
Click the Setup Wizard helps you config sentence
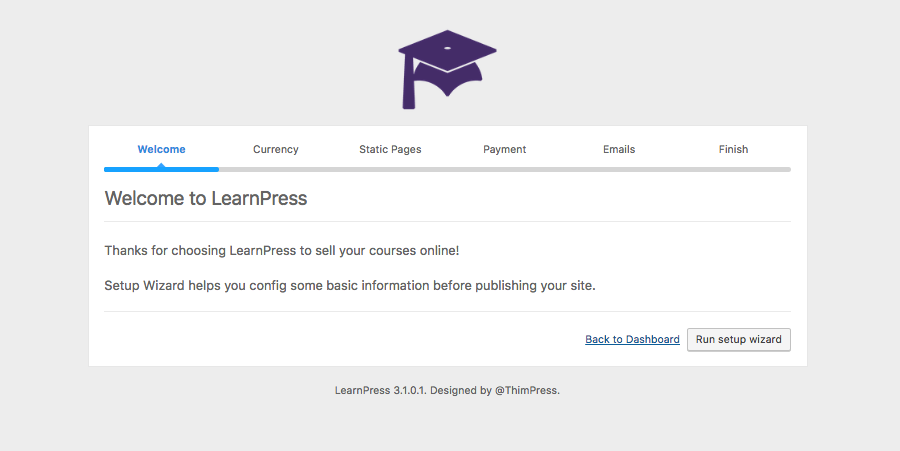350,286
